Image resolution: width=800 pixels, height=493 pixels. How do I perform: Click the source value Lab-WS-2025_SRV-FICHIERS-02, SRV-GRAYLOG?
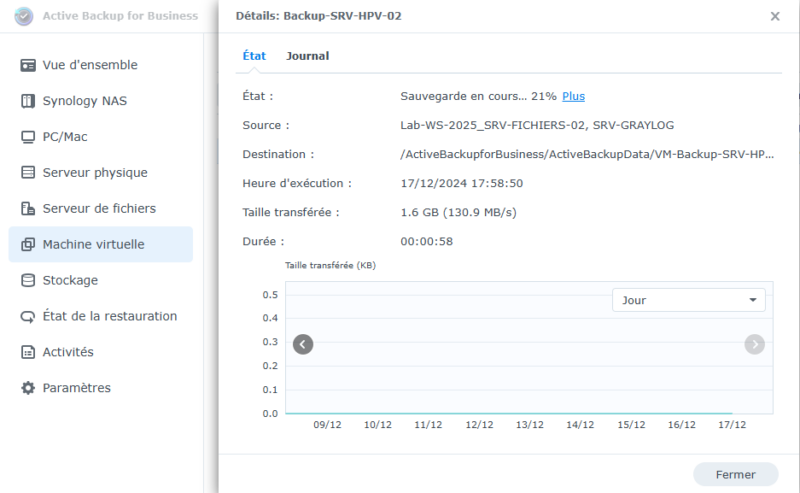pos(537,126)
